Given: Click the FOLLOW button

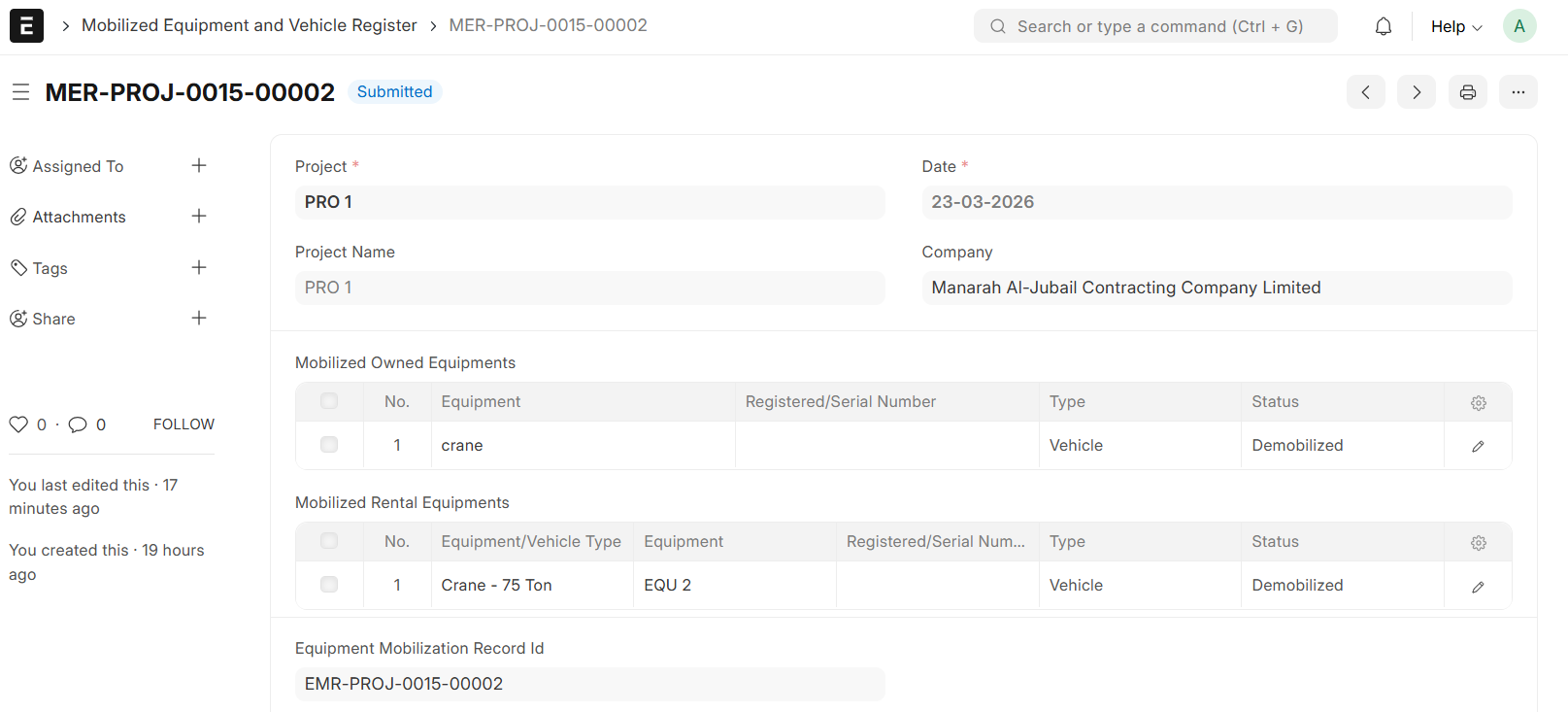Looking at the screenshot, I should click(183, 424).
